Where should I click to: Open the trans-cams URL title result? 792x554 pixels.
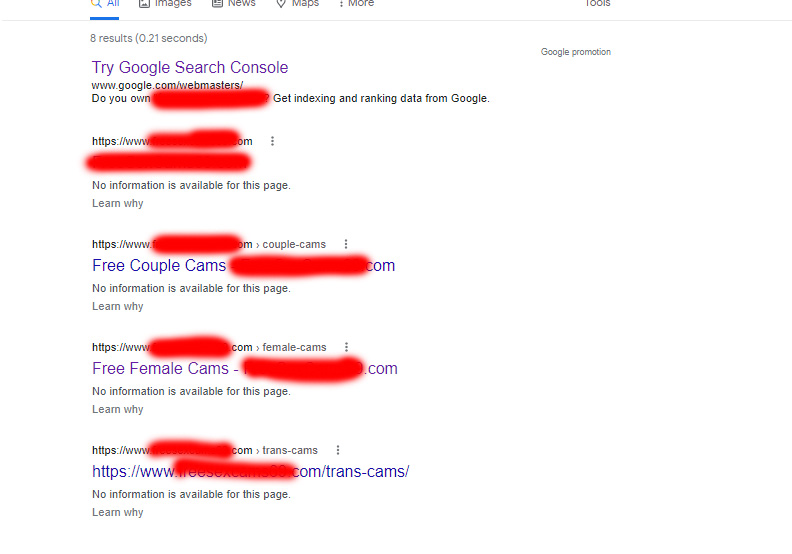[251, 472]
